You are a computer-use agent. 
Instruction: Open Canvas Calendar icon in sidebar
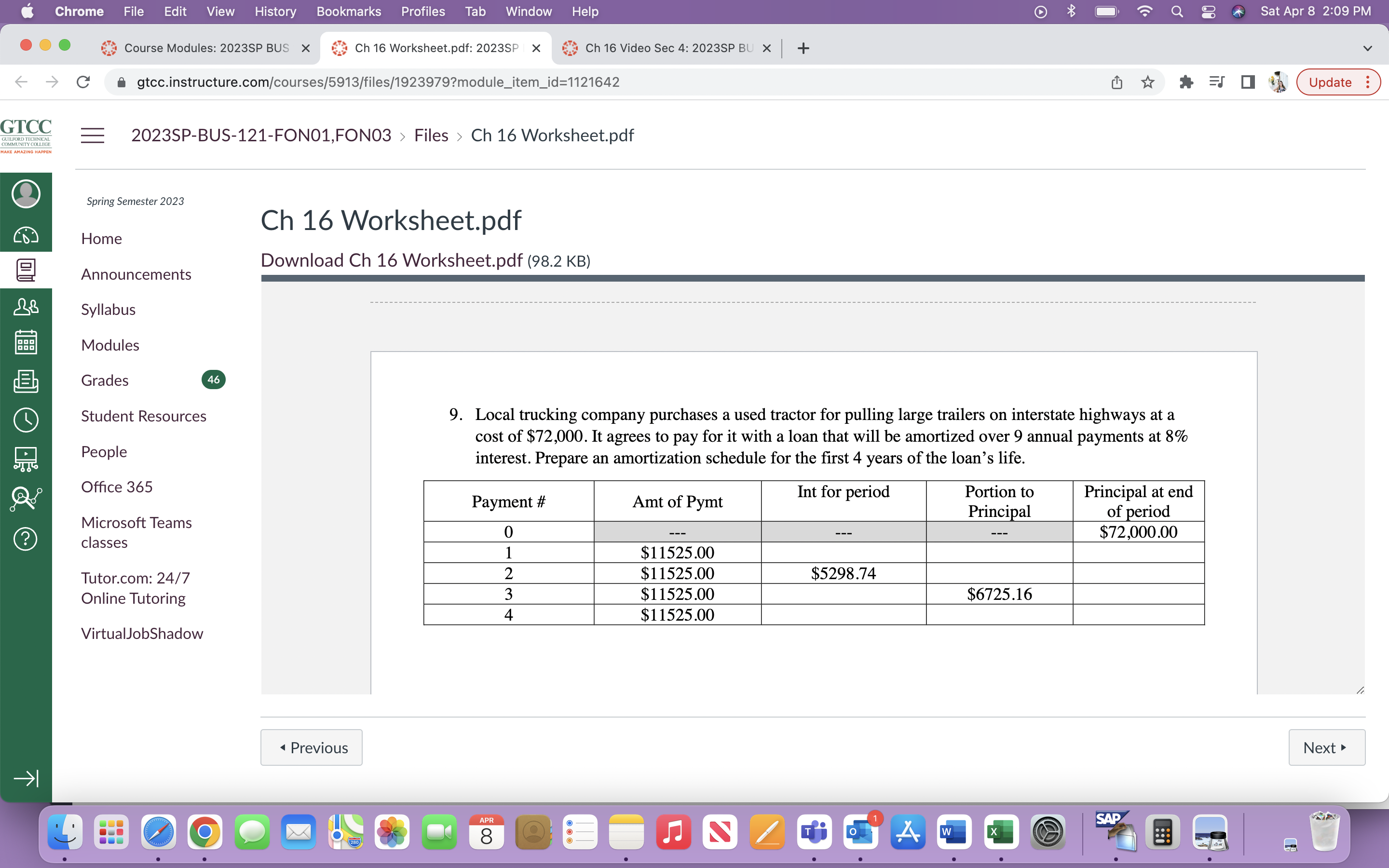[26, 342]
